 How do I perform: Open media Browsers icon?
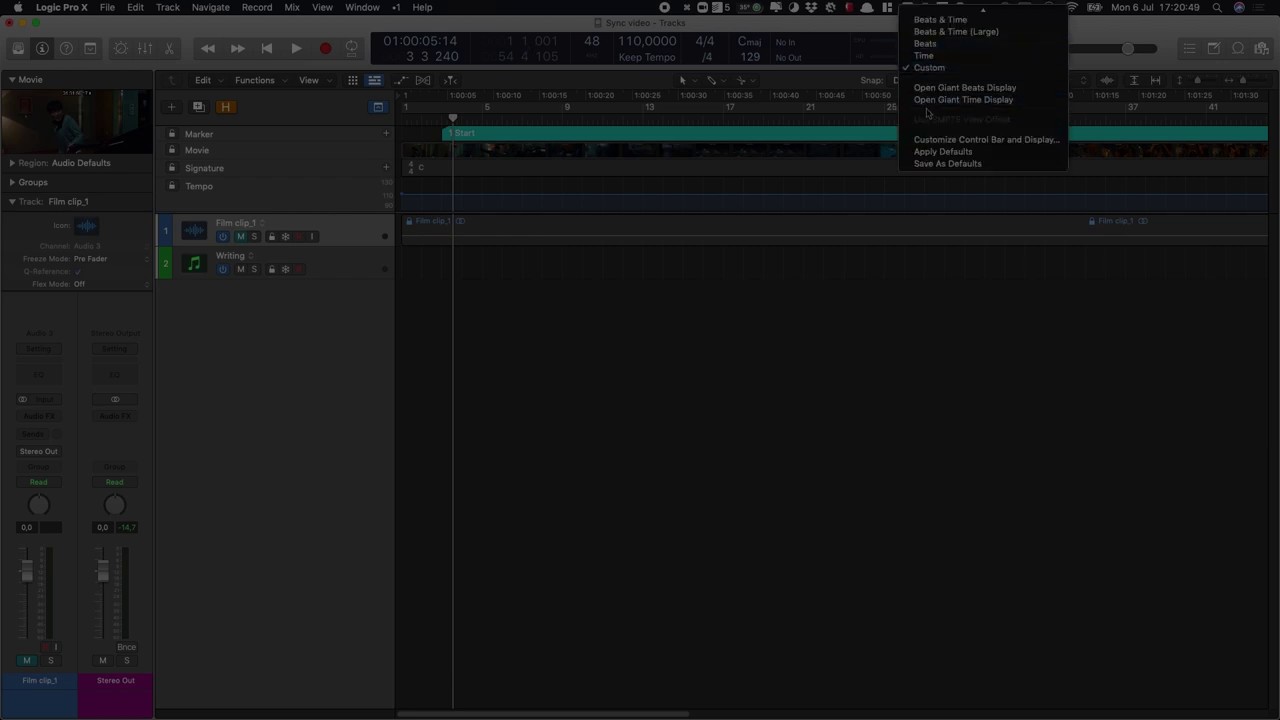coord(1262,48)
